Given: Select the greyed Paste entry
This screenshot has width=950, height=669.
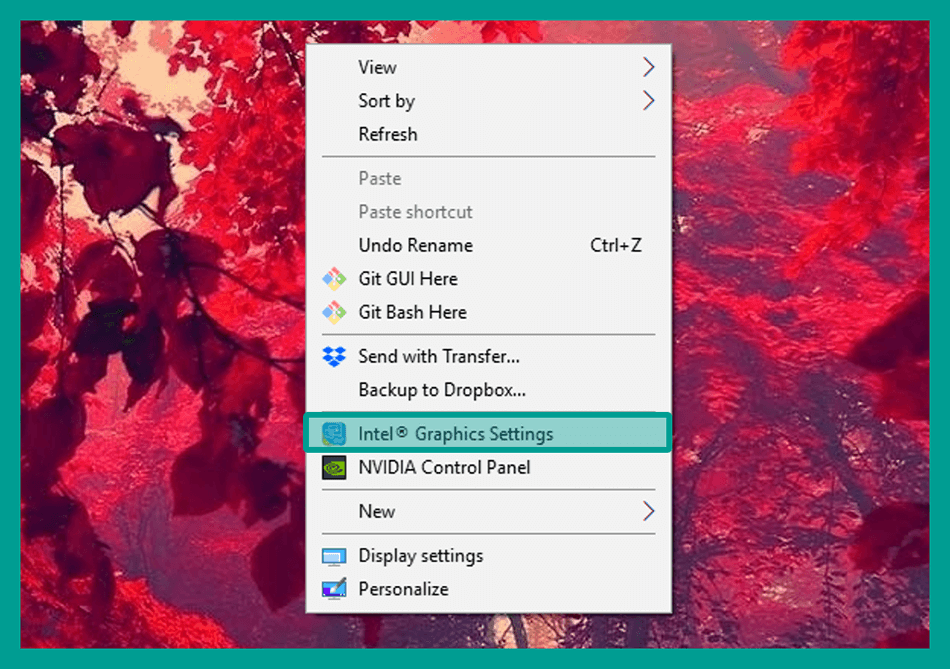Looking at the screenshot, I should (488, 178).
